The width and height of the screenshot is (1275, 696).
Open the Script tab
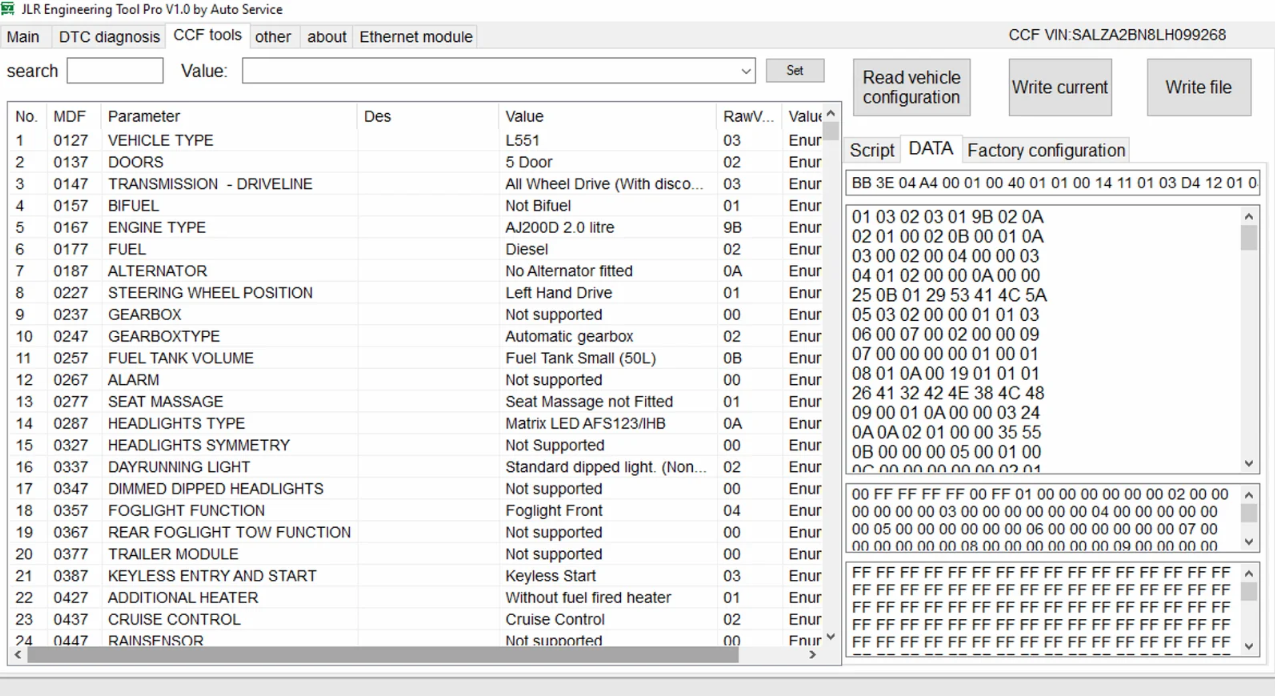pos(872,150)
